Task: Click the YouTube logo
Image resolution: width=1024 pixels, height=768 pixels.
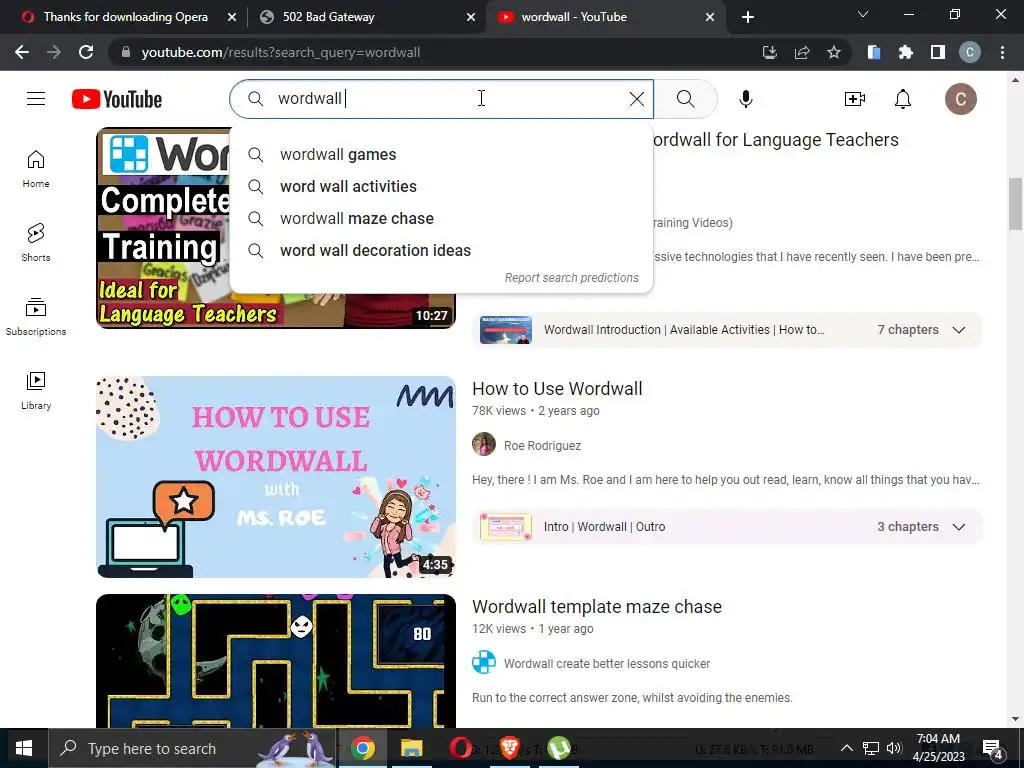Action: pyautogui.click(x=117, y=99)
